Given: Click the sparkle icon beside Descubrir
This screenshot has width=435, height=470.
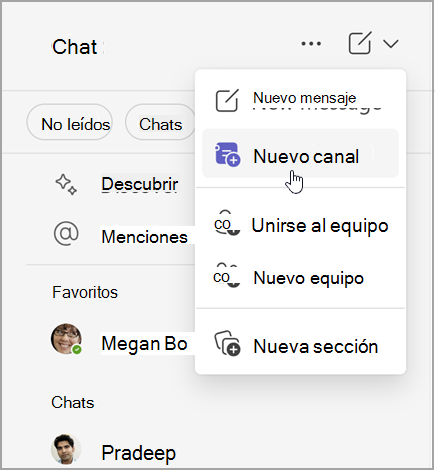Looking at the screenshot, I should point(66,184).
